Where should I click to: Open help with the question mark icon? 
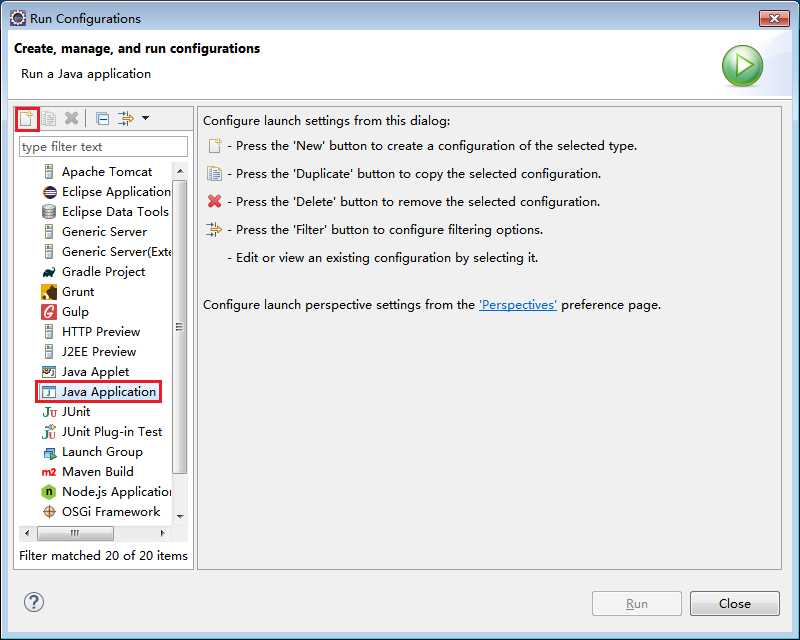[x=34, y=602]
